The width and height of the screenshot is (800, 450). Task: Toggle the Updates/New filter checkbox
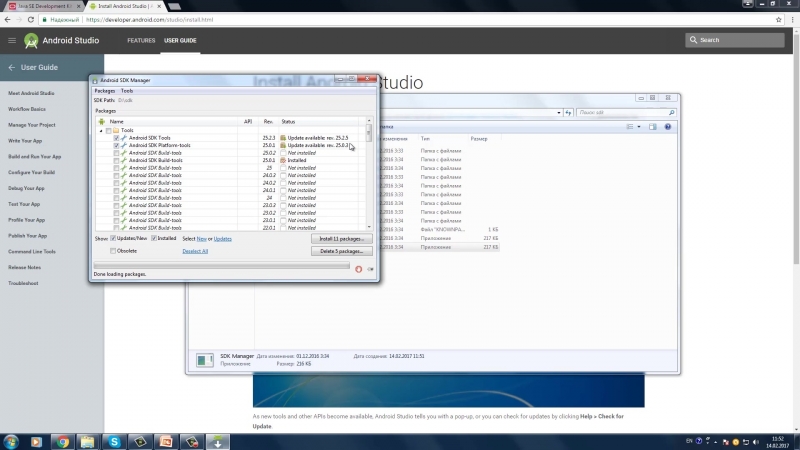(112, 239)
